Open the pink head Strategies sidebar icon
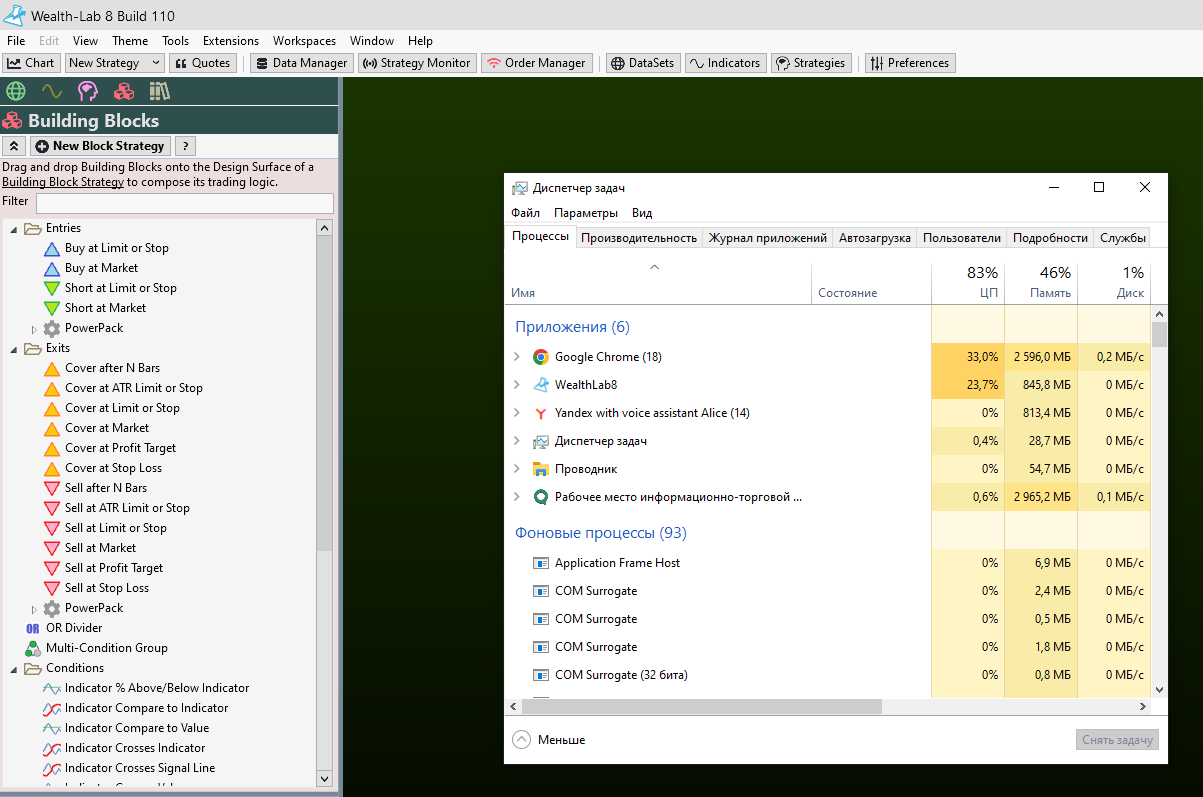The image size is (1203, 797). tap(88, 92)
